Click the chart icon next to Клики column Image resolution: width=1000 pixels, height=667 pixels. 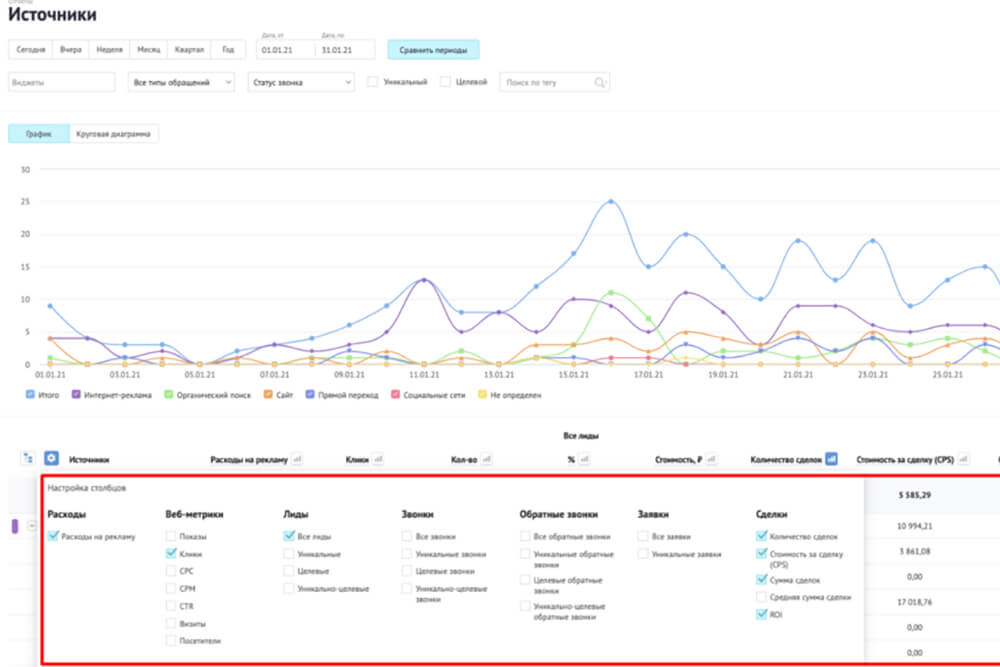coord(378,459)
